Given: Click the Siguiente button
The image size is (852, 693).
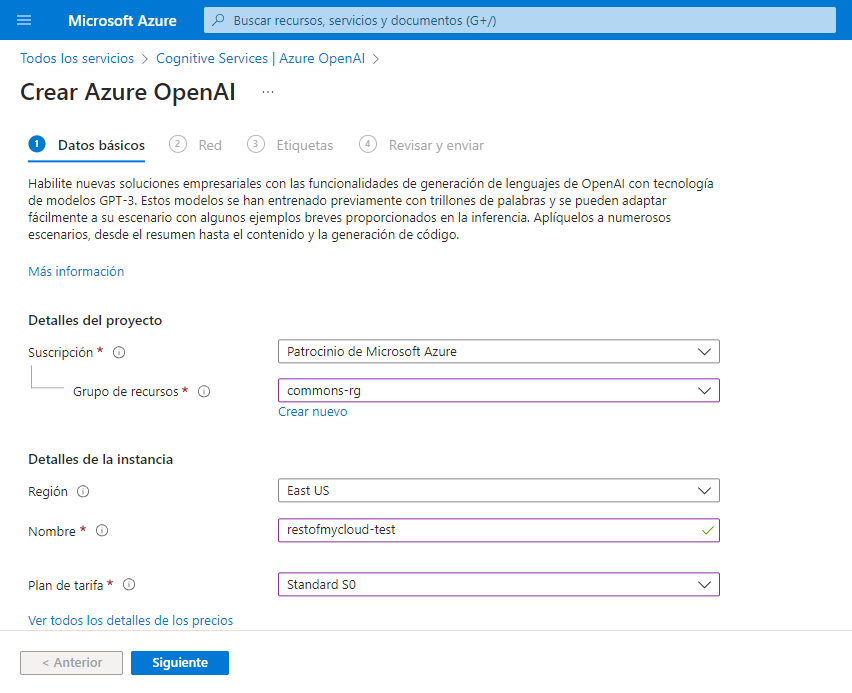Looking at the screenshot, I should coord(180,663).
